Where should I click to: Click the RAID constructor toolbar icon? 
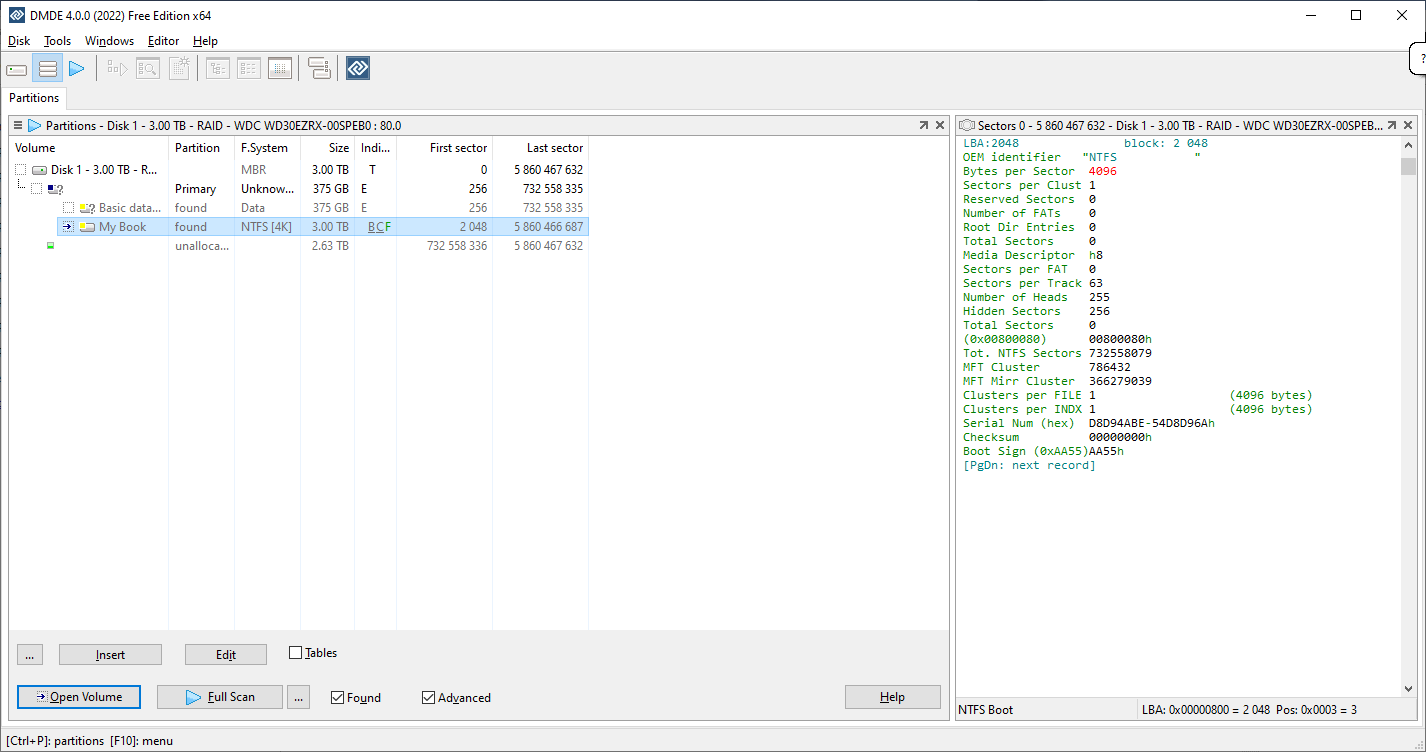pos(319,69)
